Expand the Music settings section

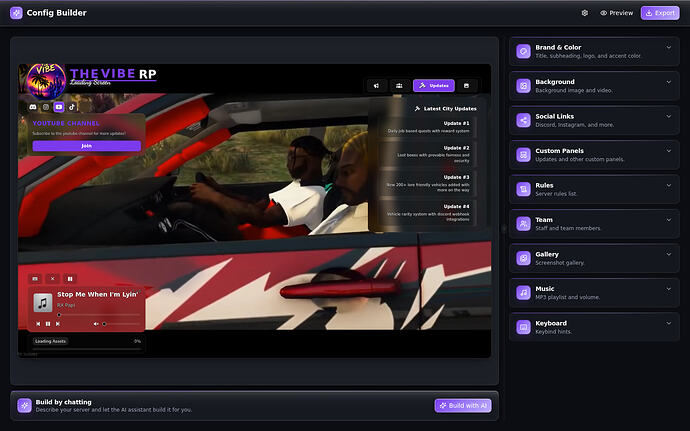[594, 293]
